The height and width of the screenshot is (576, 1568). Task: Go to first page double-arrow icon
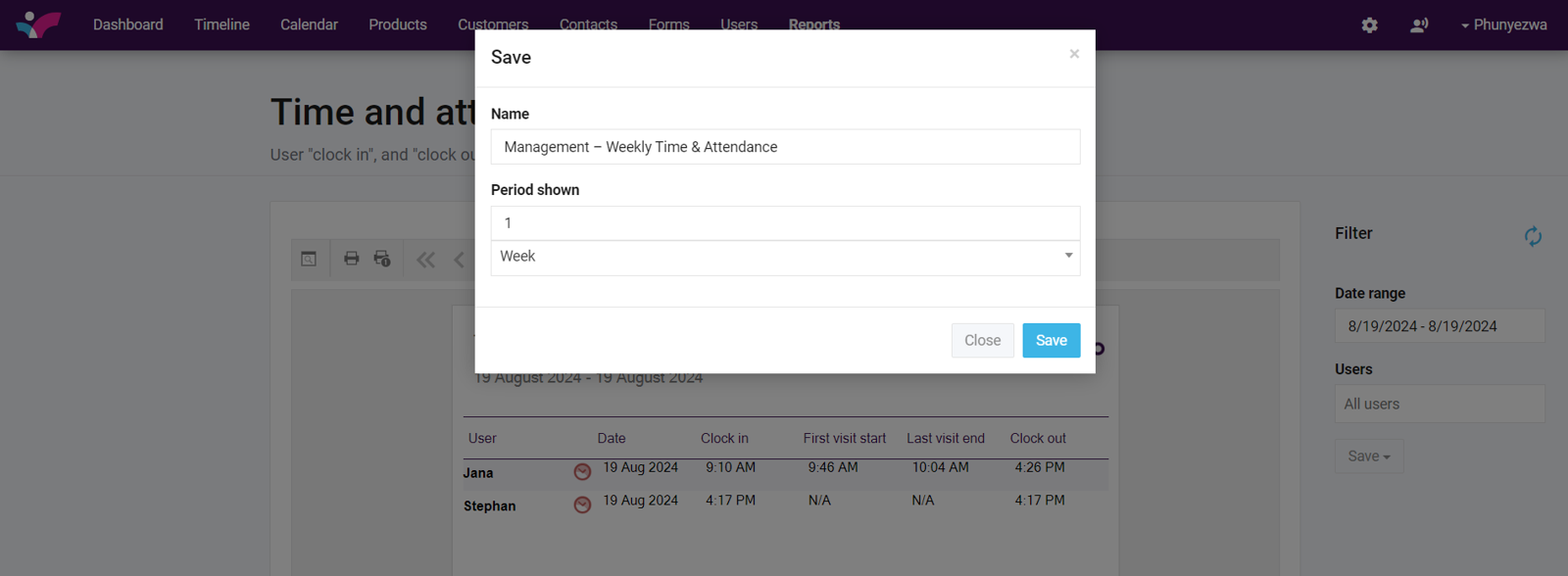(425, 260)
